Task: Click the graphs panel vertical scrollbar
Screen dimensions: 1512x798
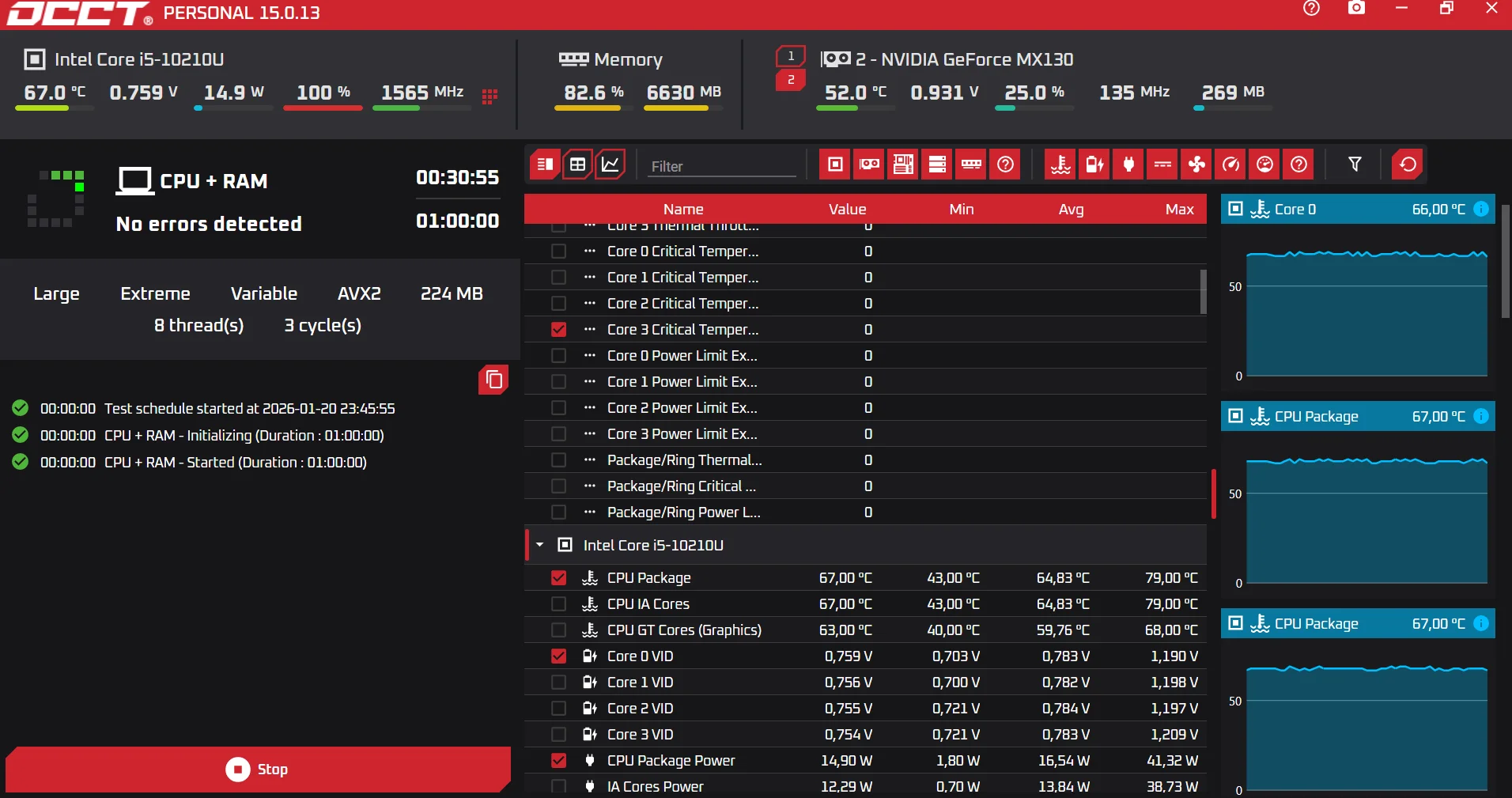Action: coord(1506,261)
